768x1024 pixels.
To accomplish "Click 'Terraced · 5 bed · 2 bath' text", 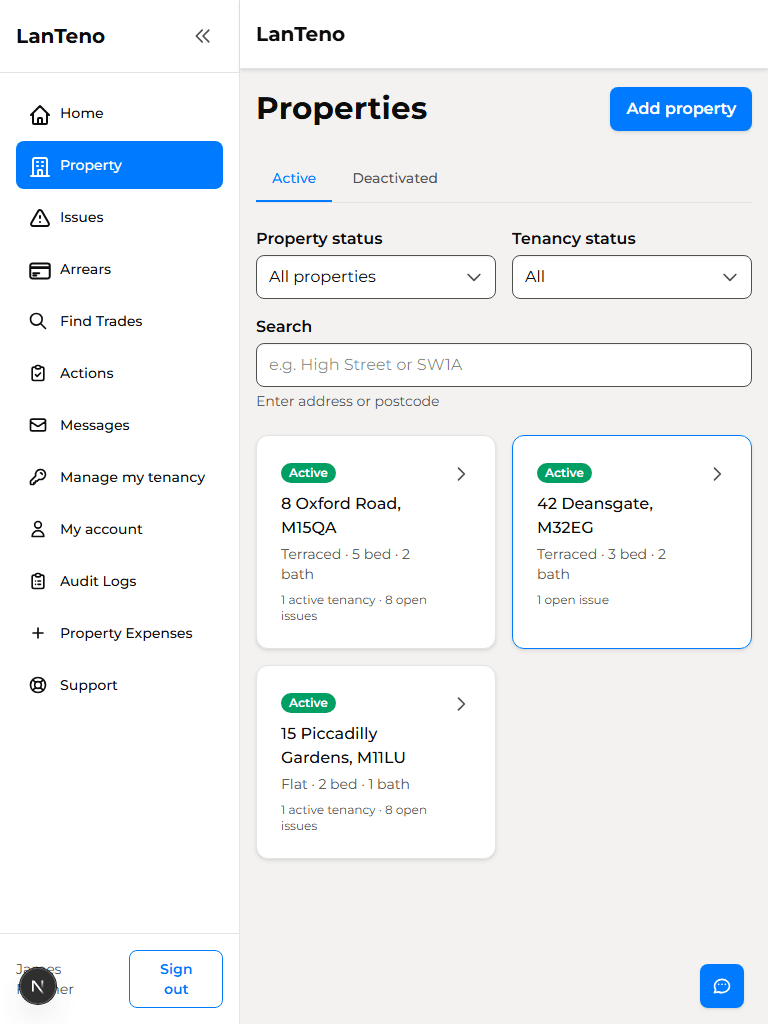I will [345, 564].
